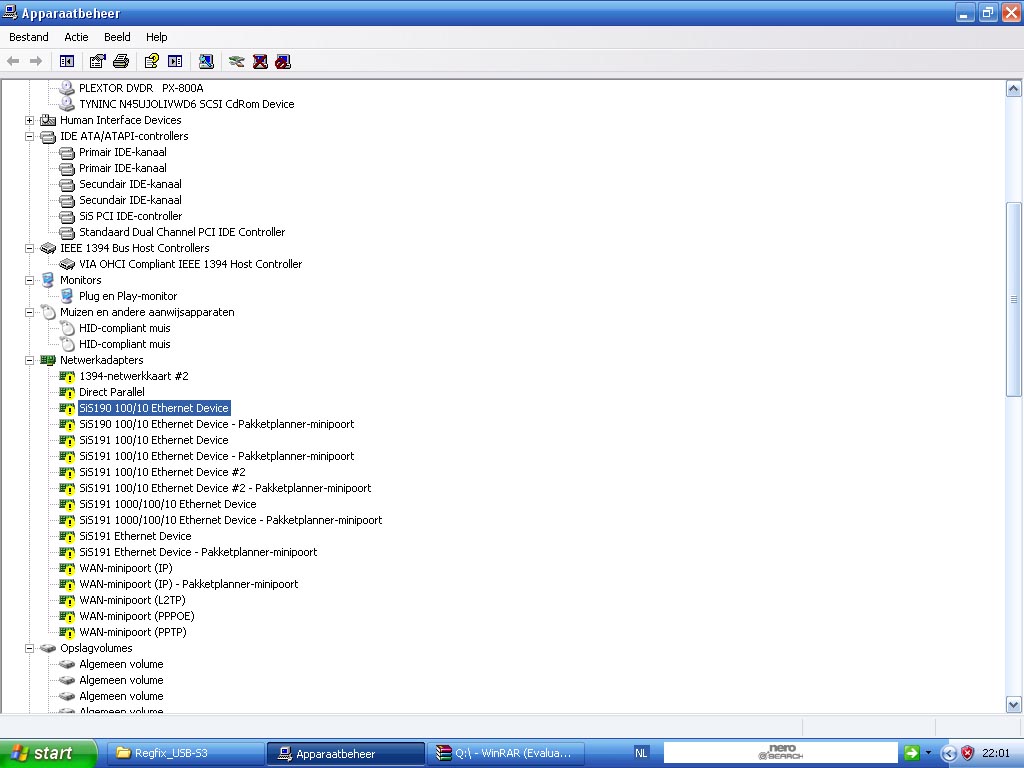The height and width of the screenshot is (768, 1024).
Task: Click the small dropdown arrow beside the go button
Action: [x=928, y=753]
